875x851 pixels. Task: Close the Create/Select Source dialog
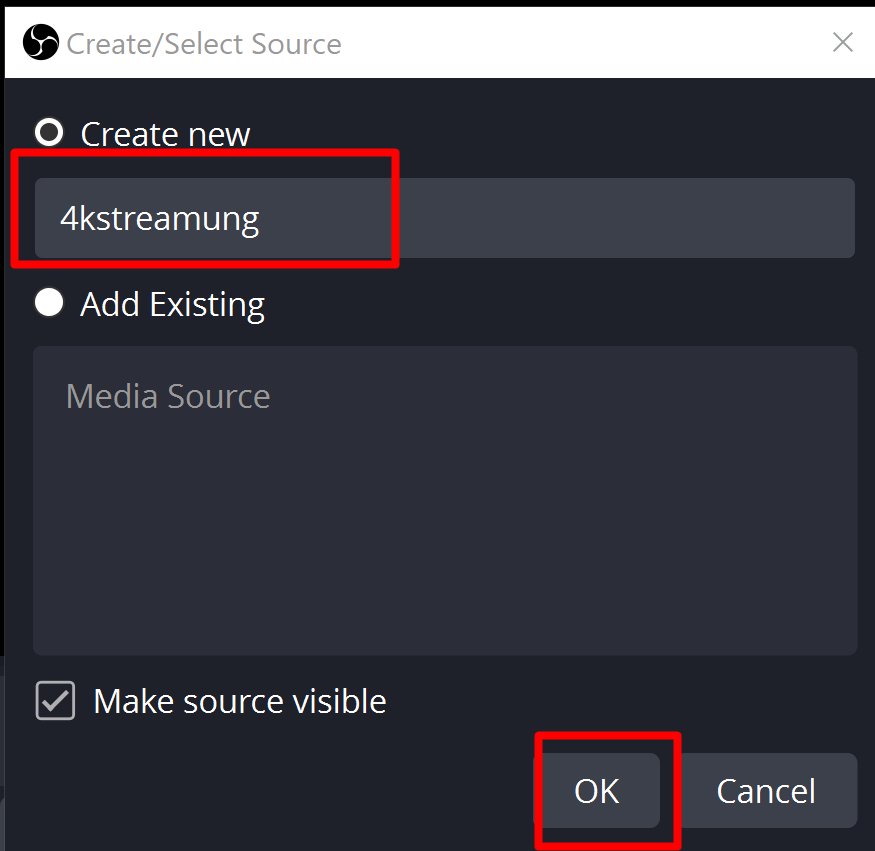(843, 42)
